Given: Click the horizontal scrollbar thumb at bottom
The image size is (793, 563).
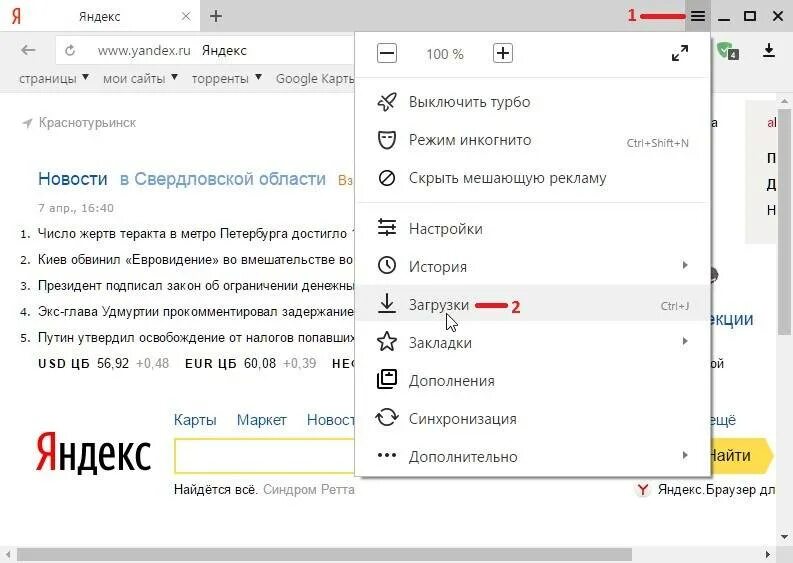Looking at the screenshot, I should coord(324,554).
